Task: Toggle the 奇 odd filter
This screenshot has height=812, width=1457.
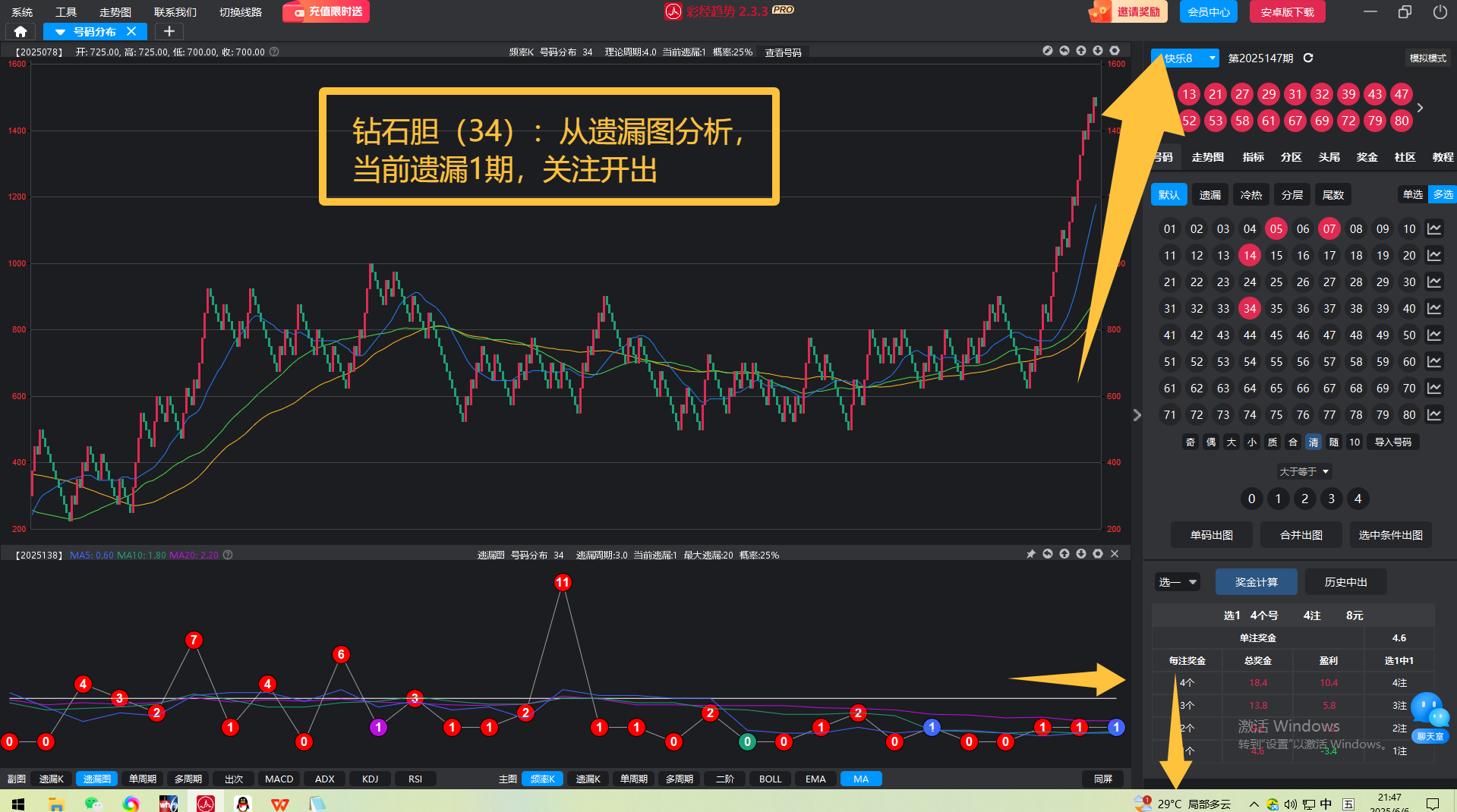Action: click(x=1191, y=442)
